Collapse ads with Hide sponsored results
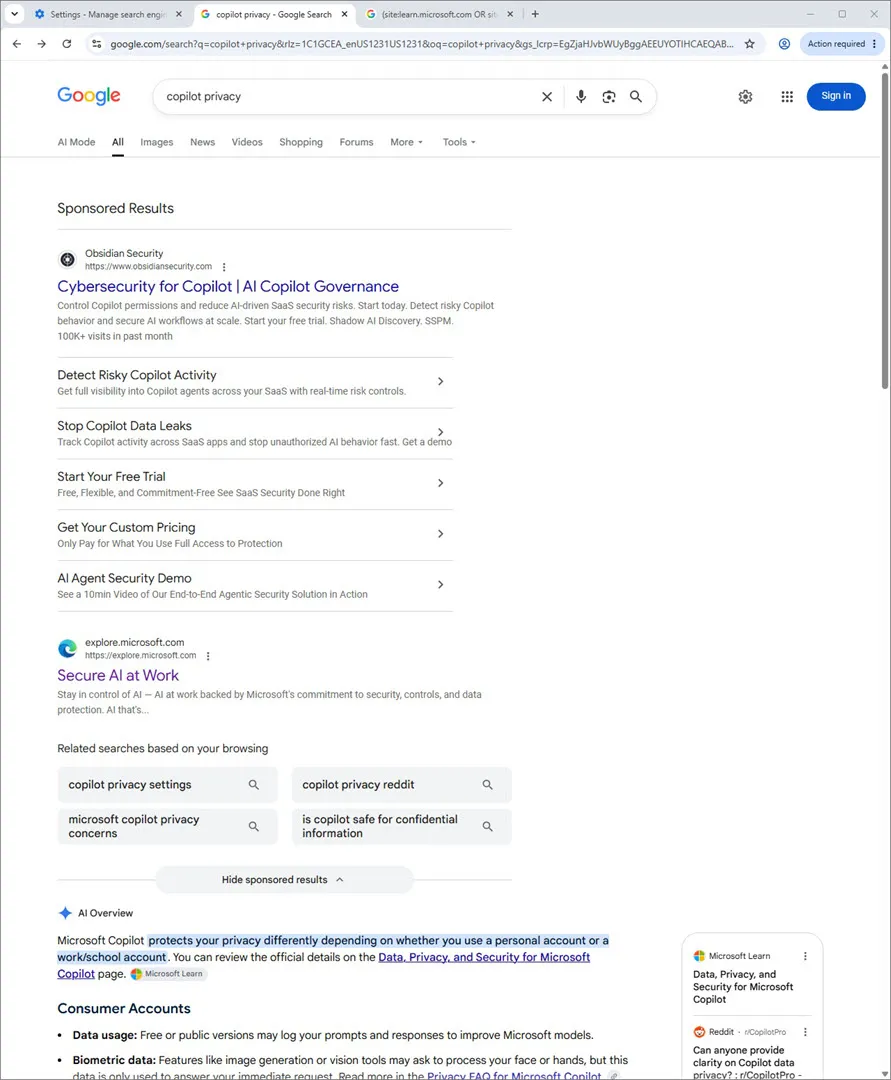 coord(284,880)
